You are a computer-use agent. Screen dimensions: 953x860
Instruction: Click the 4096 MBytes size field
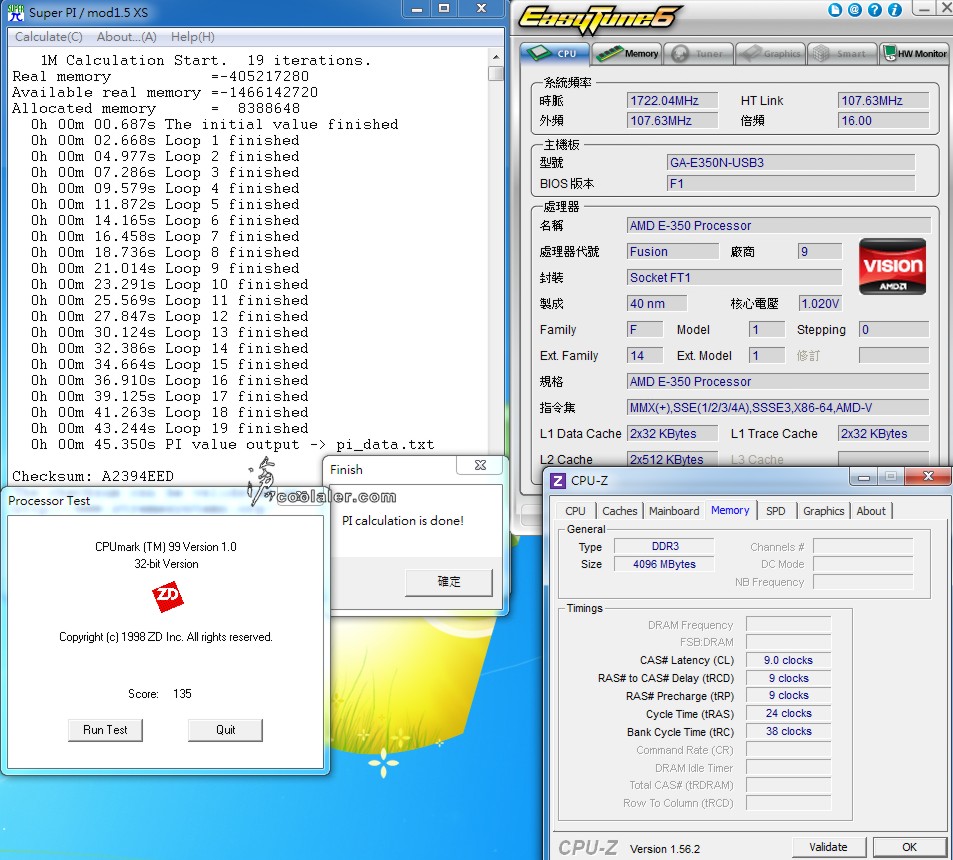664,564
